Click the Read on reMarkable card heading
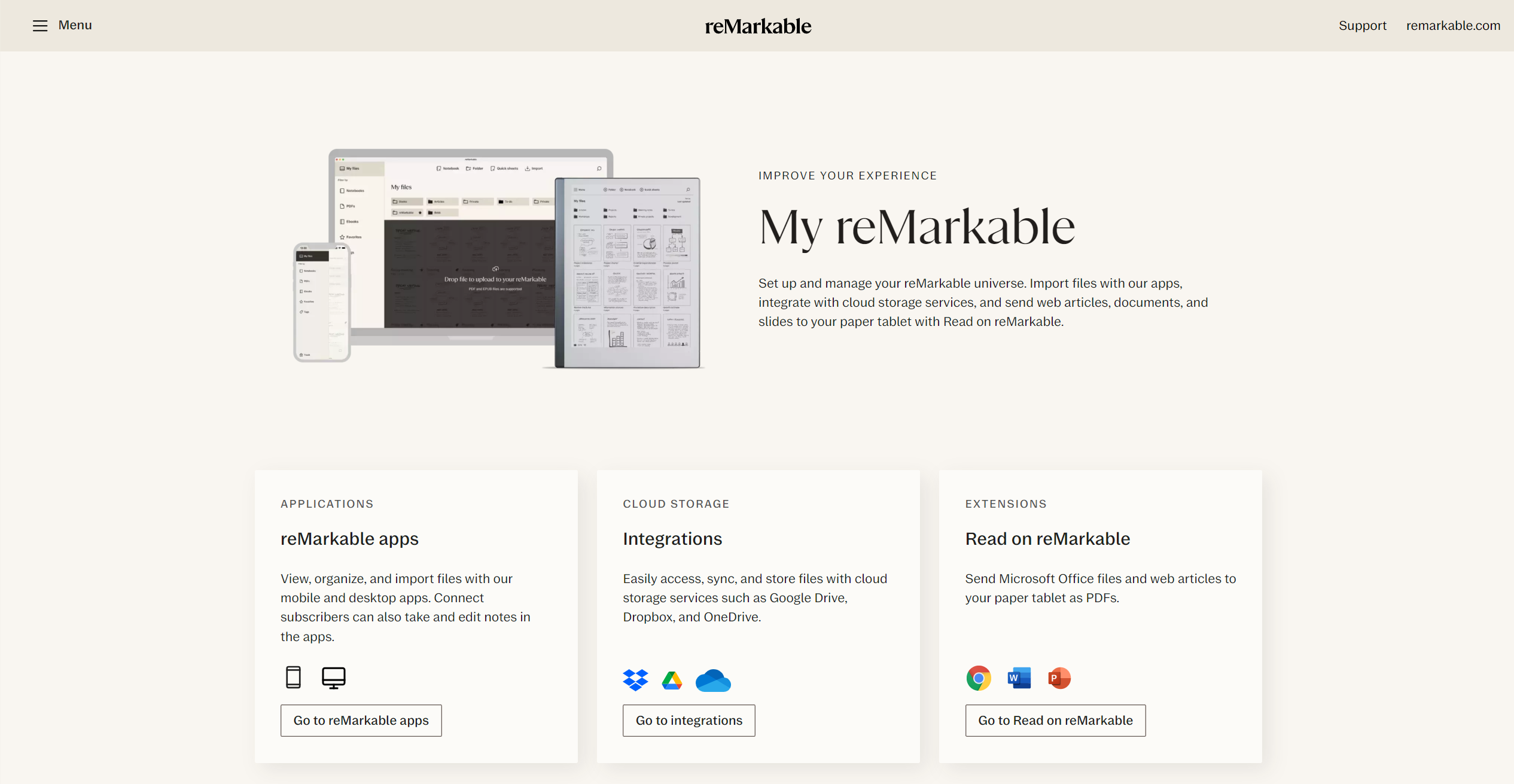1514x784 pixels. pyautogui.click(x=1047, y=538)
